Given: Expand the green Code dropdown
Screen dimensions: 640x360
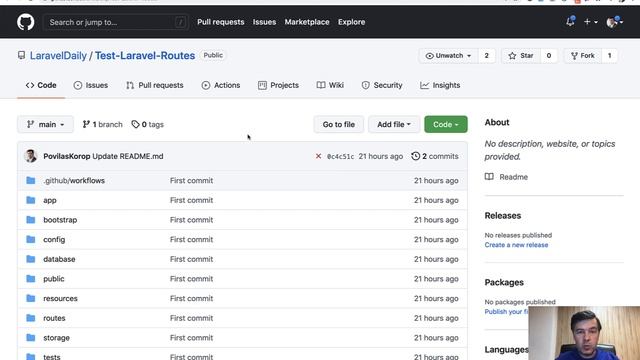Looking at the screenshot, I should click(x=446, y=124).
